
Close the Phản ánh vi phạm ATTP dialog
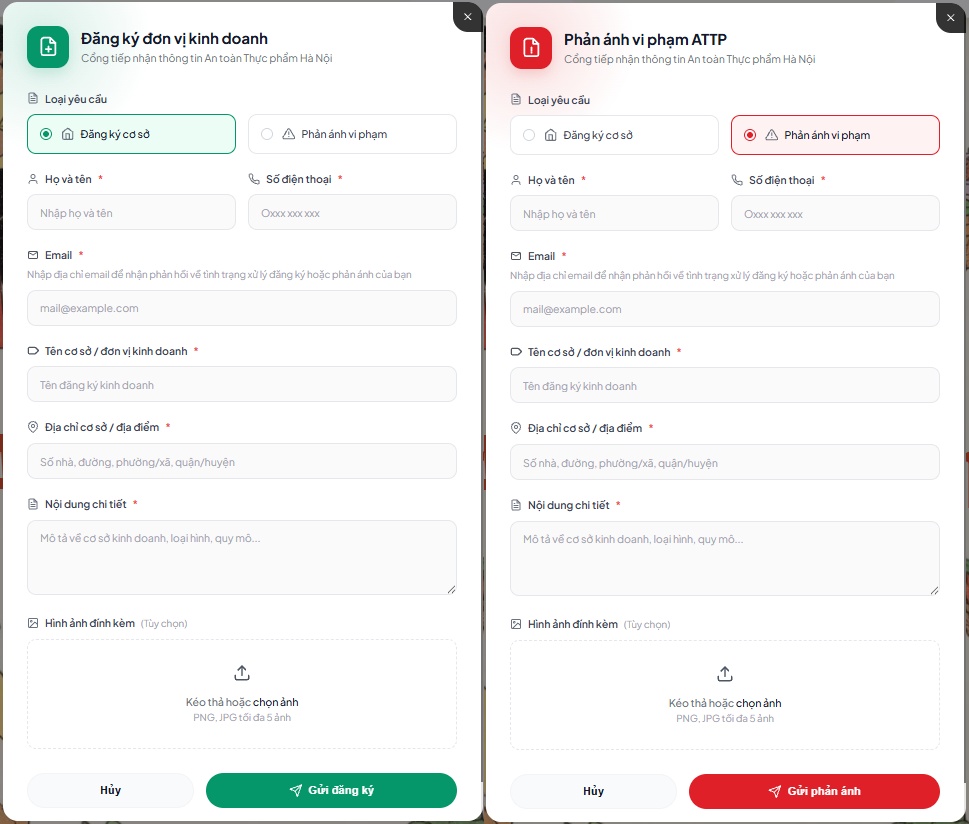pyautogui.click(x=951, y=17)
